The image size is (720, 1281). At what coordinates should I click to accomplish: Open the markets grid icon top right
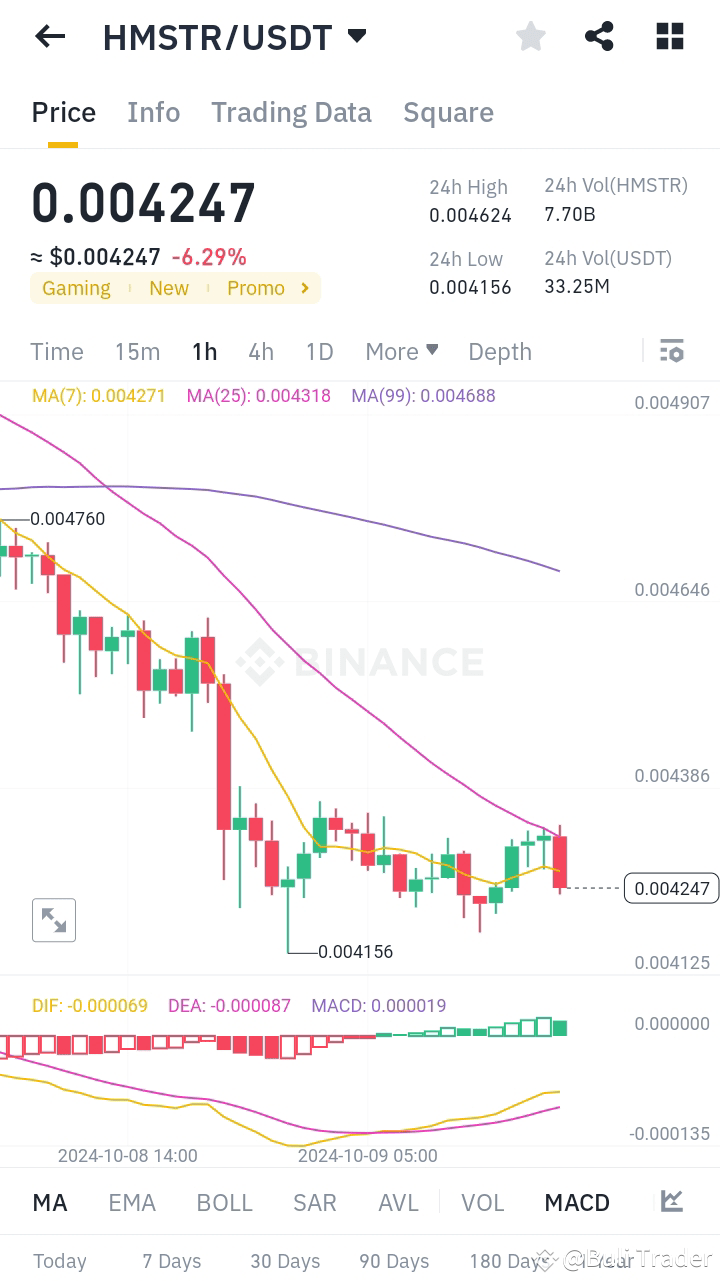pos(669,36)
